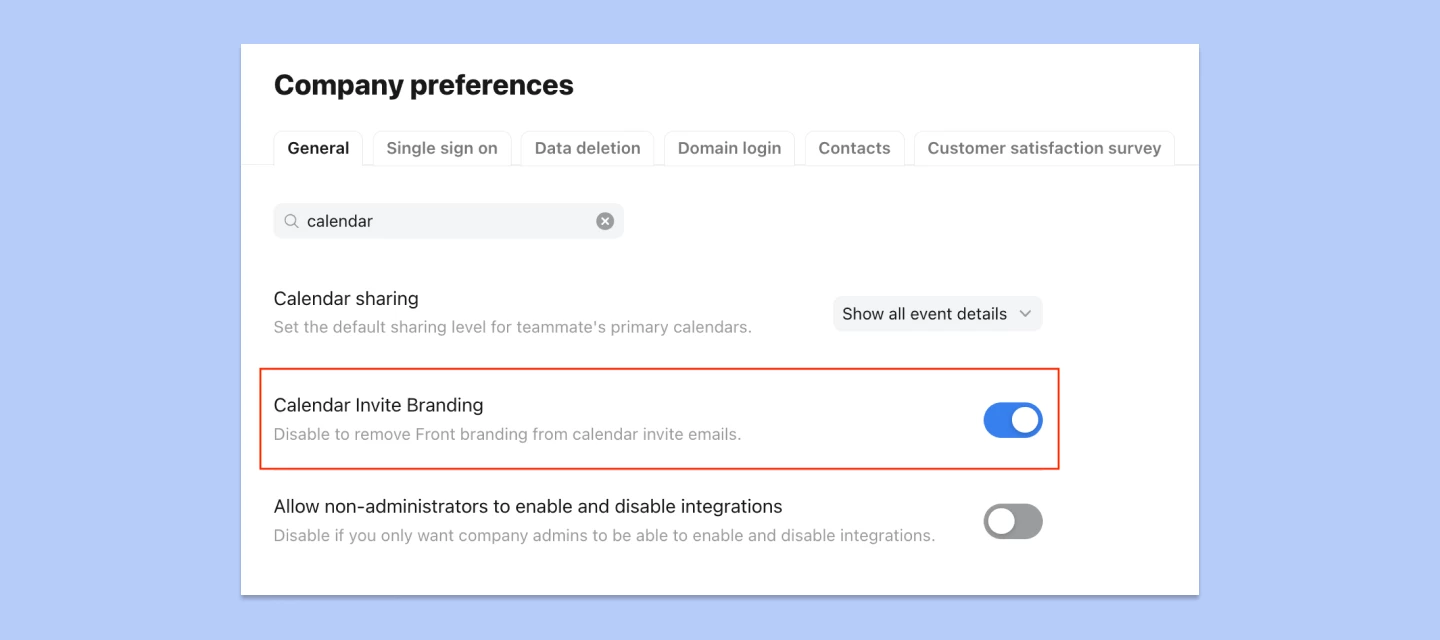The height and width of the screenshot is (640, 1440).
Task: Click the Company preferences heading
Action: click(424, 85)
